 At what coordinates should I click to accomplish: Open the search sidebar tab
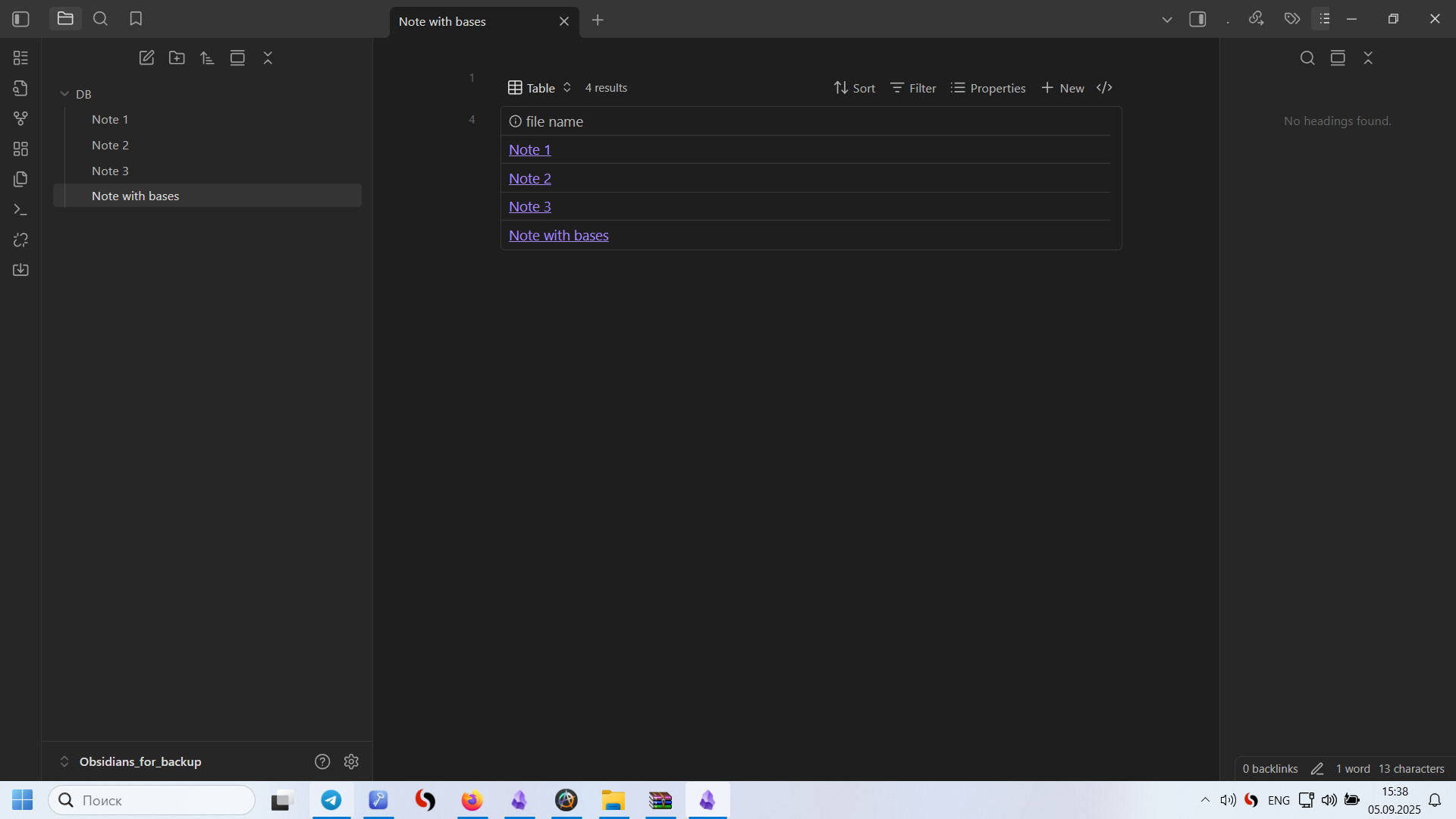coord(100,19)
